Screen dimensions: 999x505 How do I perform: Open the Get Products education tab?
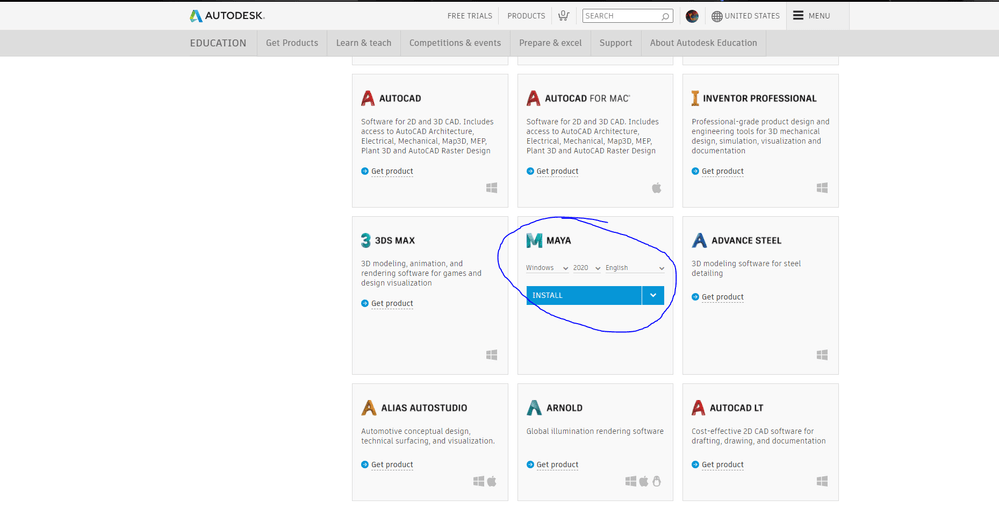[x=292, y=43]
